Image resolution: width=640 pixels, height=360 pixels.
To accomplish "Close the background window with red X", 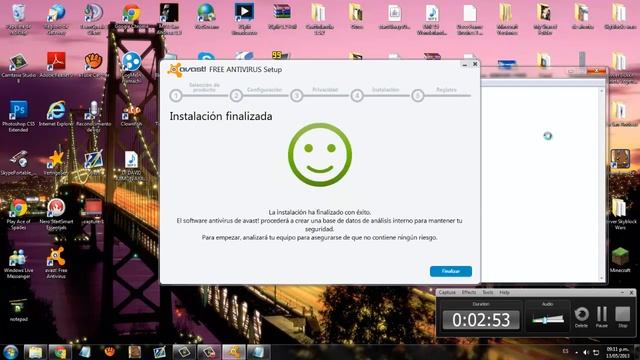I will pyautogui.click(x=596, y=71).
